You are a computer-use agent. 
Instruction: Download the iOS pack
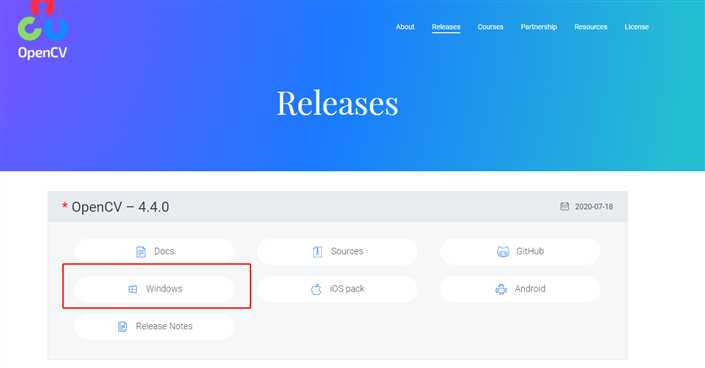(337, 288)
